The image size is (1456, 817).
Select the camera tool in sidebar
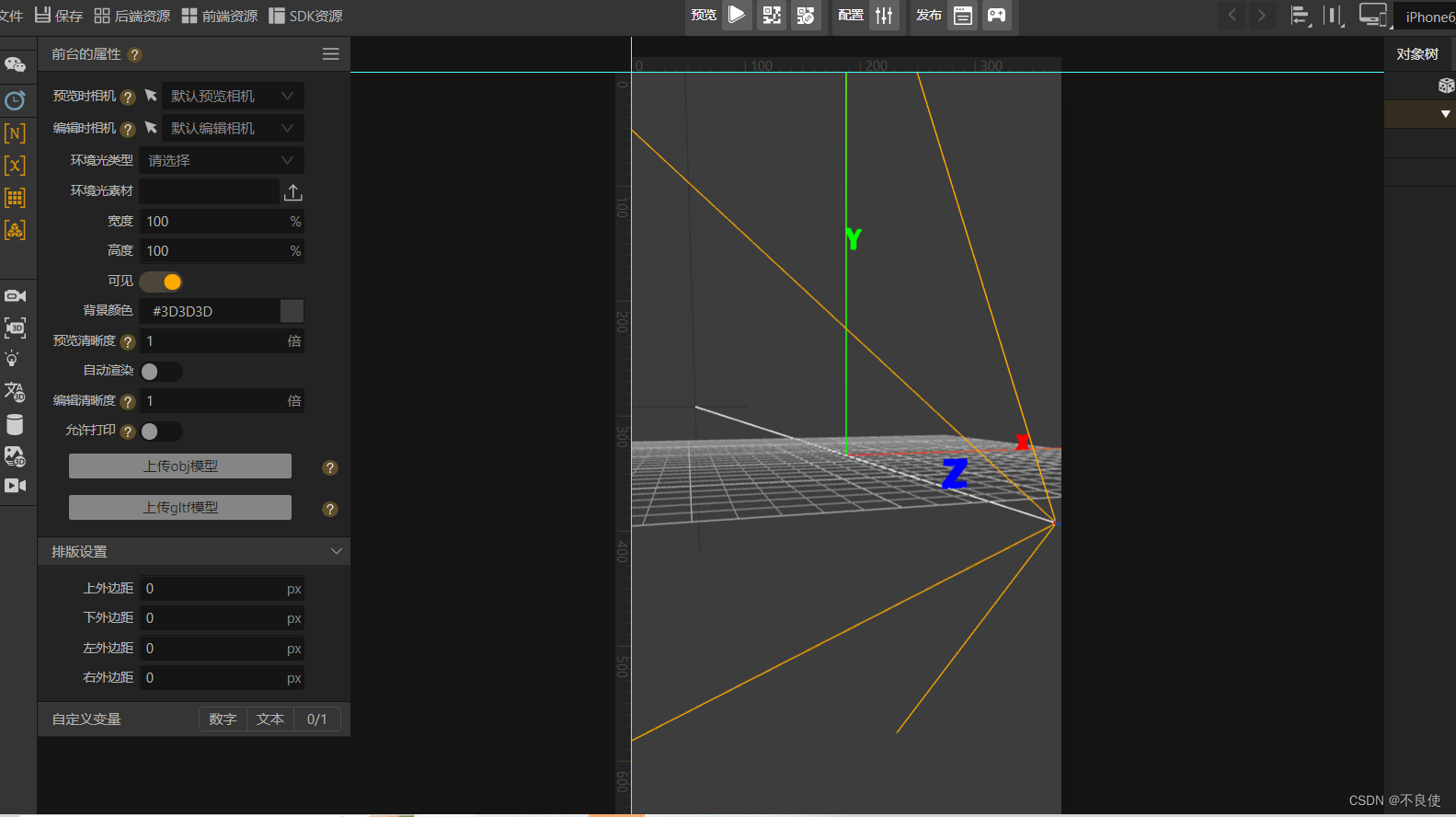coord(15,295)
